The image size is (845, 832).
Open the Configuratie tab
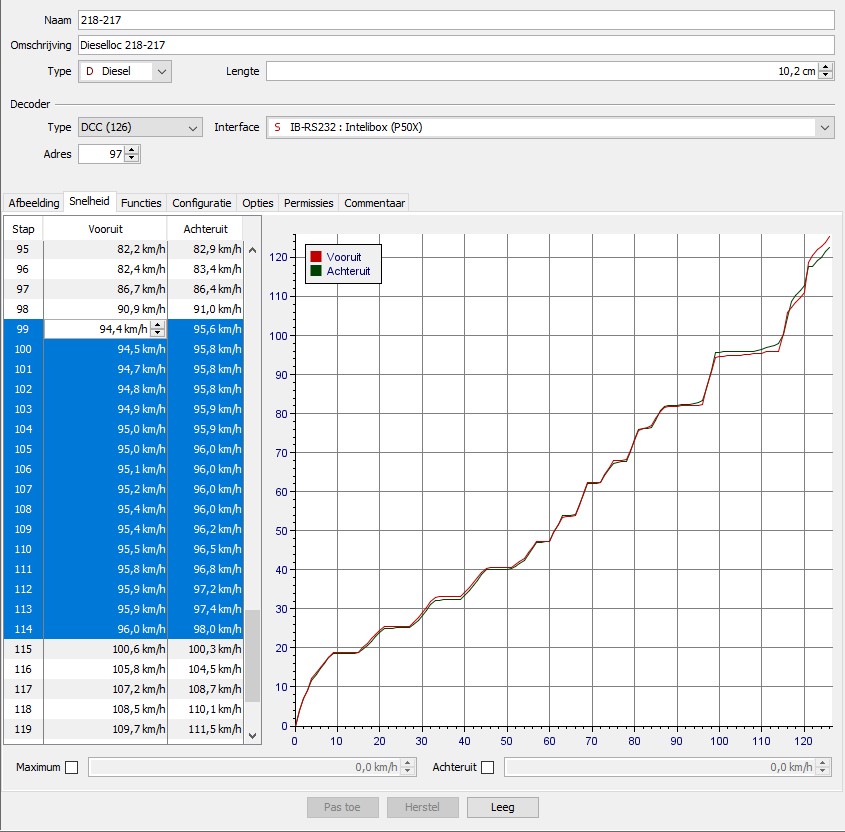coord(202,203)
